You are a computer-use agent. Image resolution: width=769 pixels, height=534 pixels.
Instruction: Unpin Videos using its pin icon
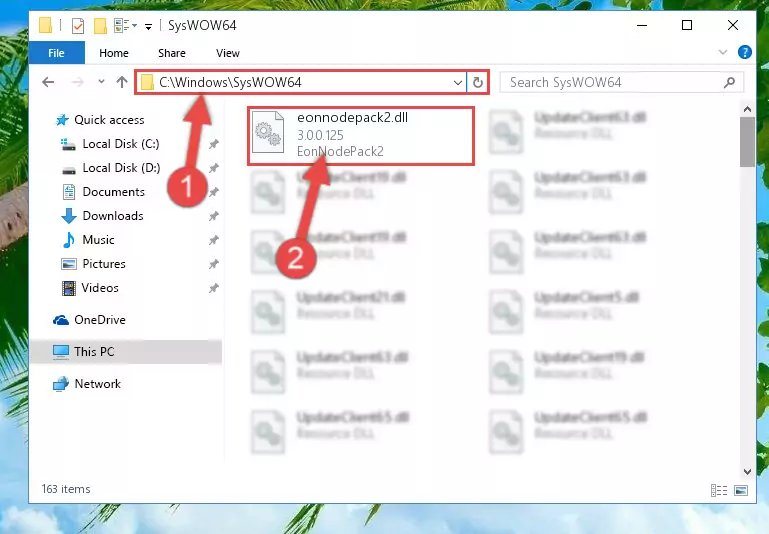click(213, 288)
